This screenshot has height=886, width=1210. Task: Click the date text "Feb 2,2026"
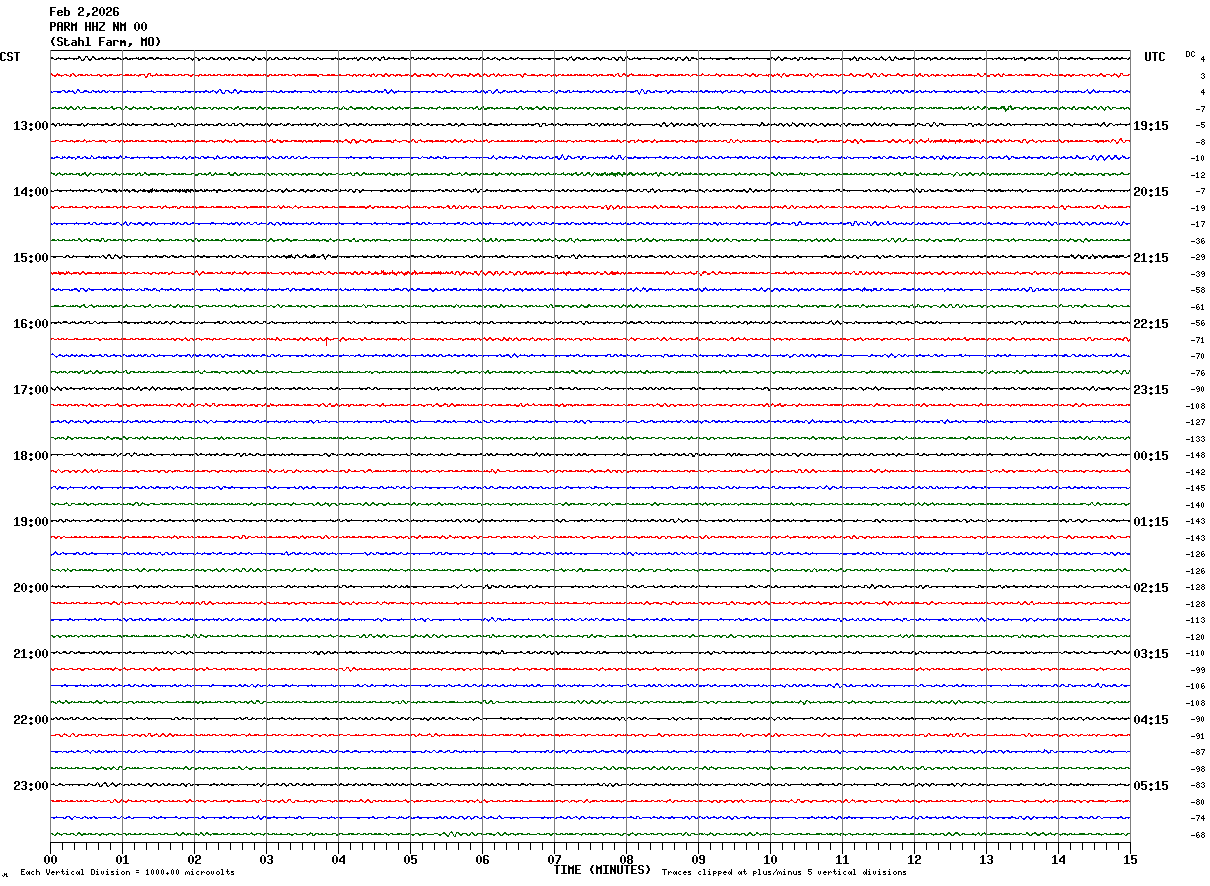(84, 12)
